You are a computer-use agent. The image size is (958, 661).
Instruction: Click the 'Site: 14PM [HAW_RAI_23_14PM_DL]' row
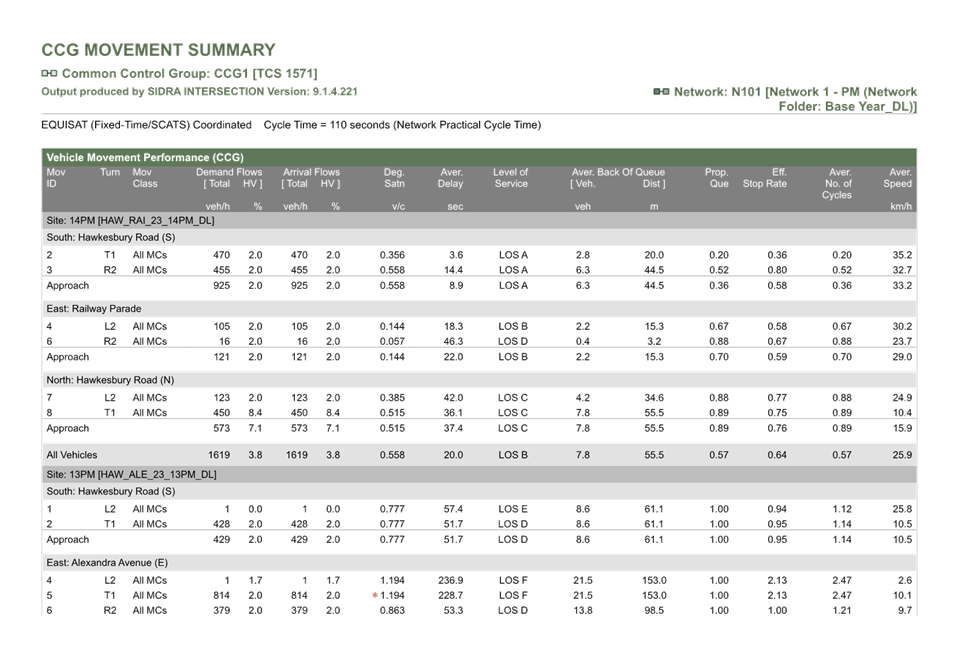tap(479, 221)
